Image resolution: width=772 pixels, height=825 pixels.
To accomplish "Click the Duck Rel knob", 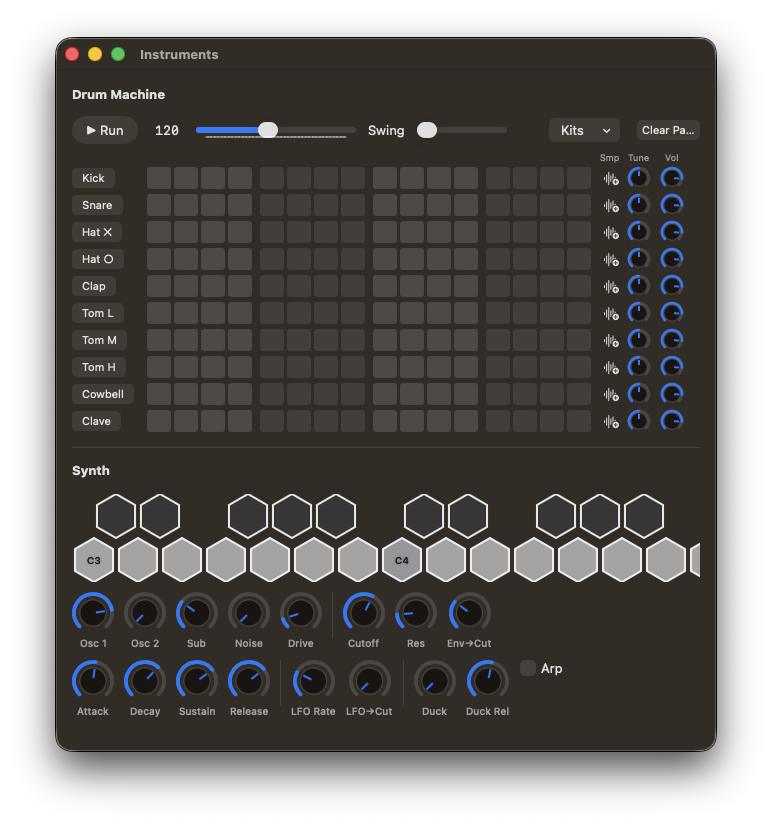I will point(487,681).
